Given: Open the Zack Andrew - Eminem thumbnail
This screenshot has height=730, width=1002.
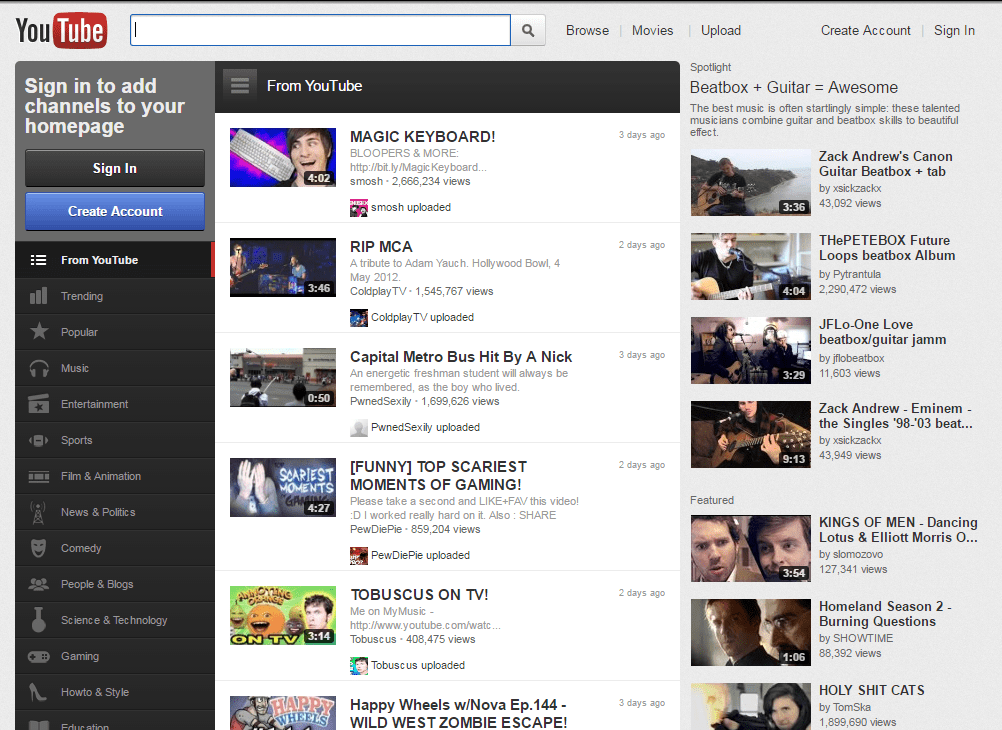Looking at the screenshot, I should [x=751, y=435].
